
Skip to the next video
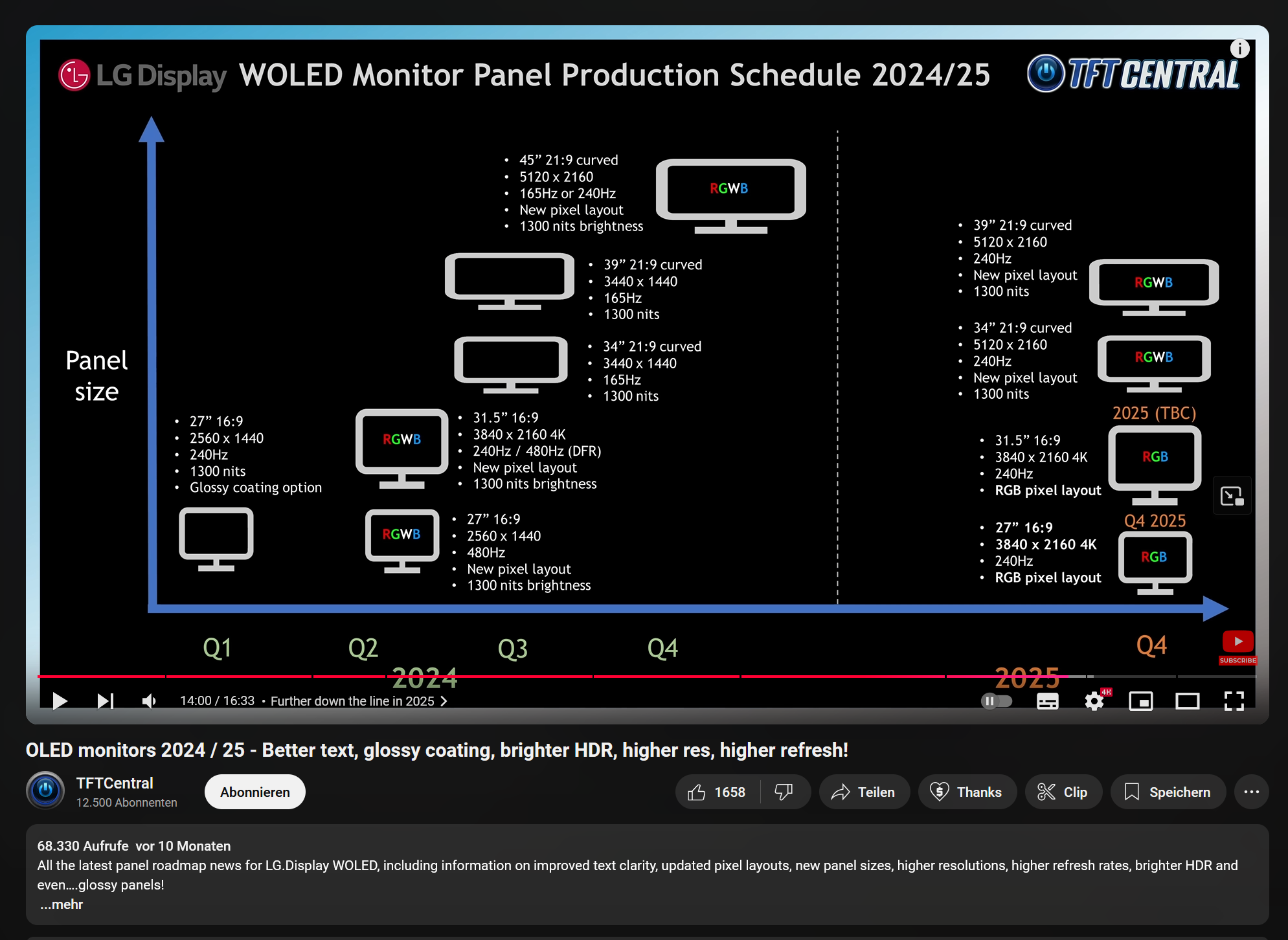pyautogui.click(x=106, y=700)
